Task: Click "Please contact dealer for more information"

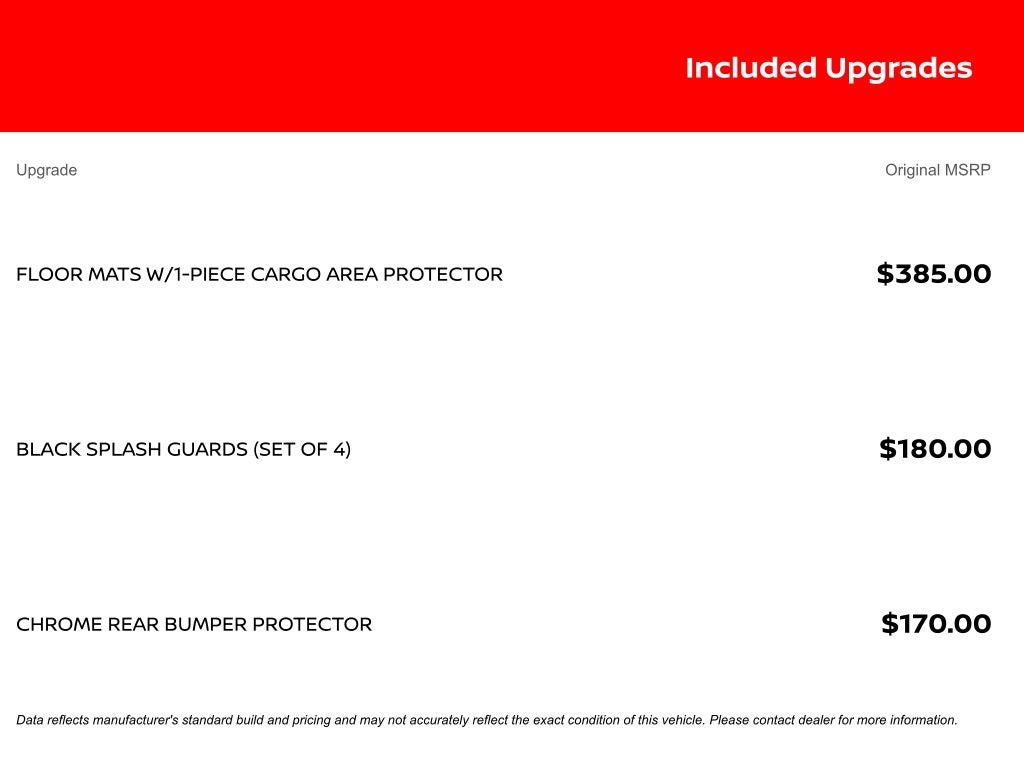Action: (x=833, y=720)
